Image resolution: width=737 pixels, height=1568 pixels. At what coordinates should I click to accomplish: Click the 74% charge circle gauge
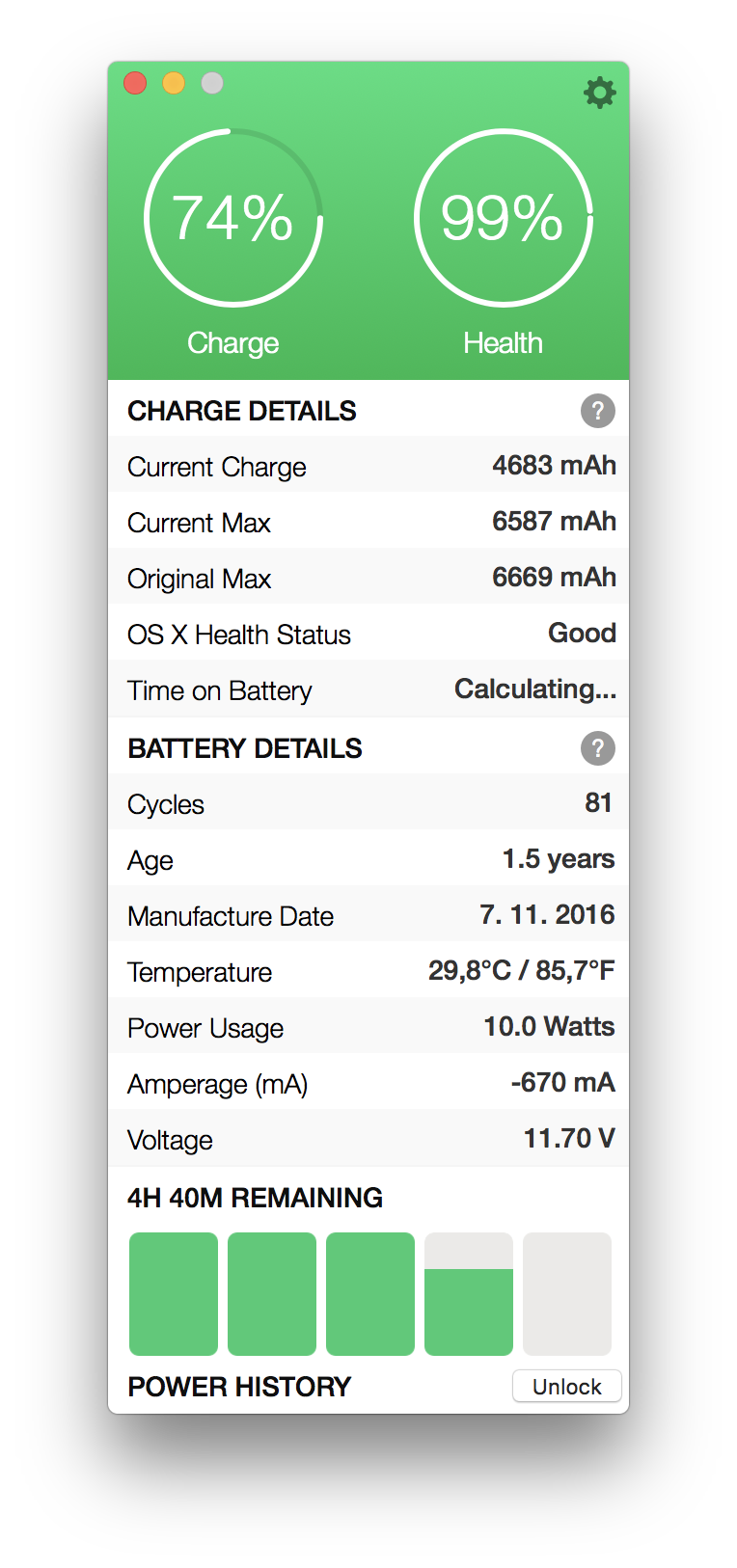pos(233,218)
